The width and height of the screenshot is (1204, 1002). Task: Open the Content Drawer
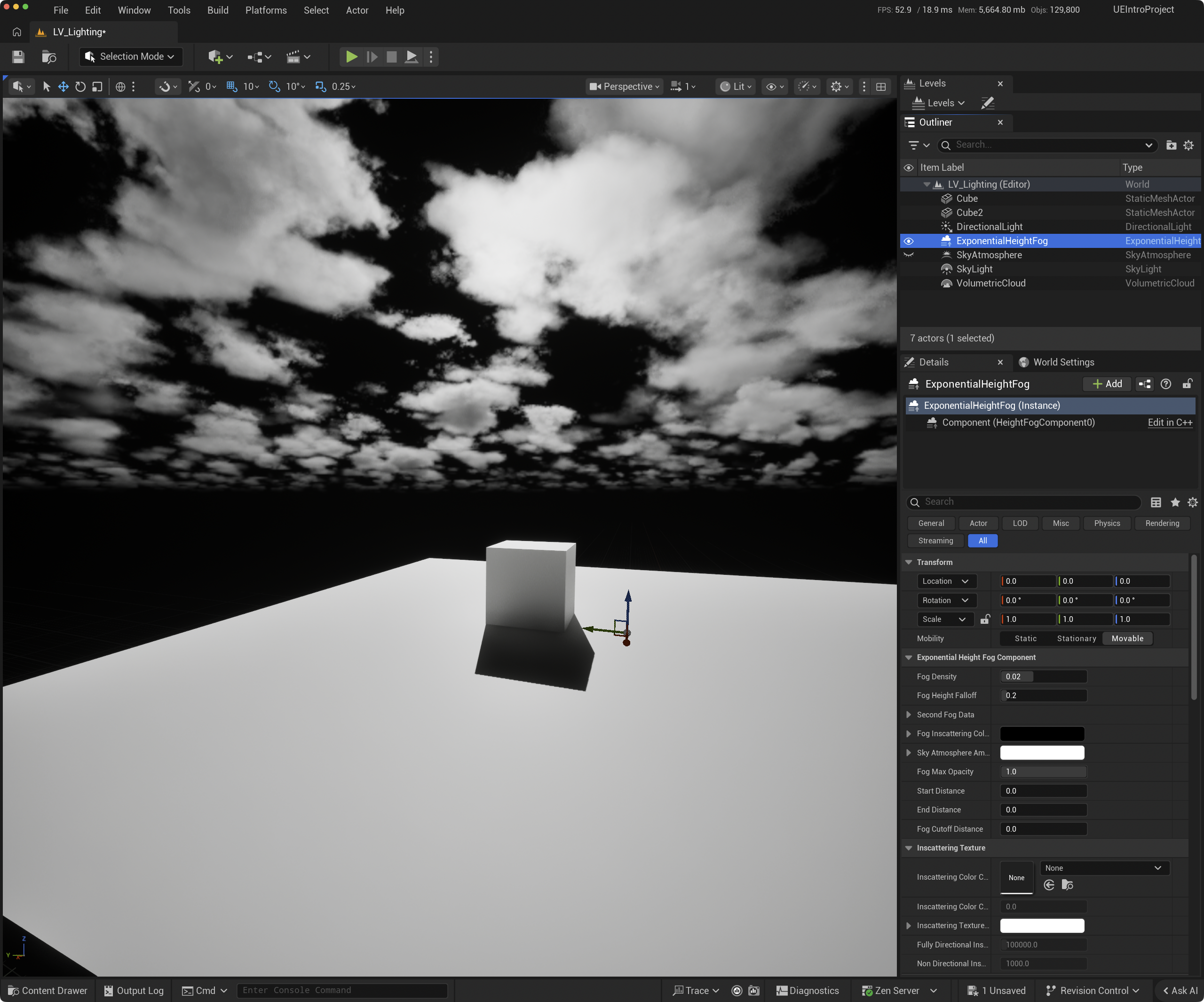point(48,991)
